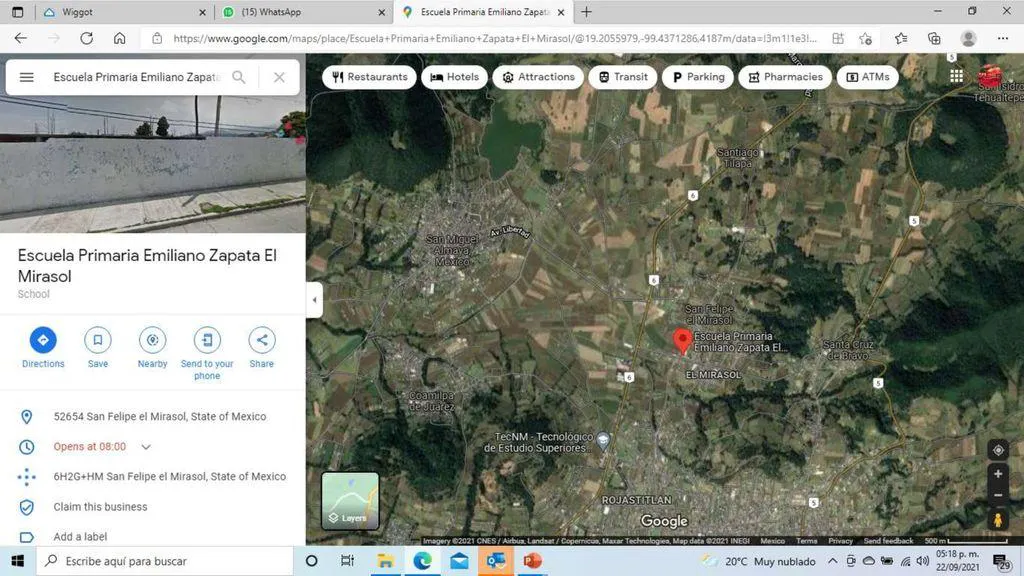Click Privacy link at map bottom
This screenshot has height=576, width=1024.
click(x=840, y=541)
